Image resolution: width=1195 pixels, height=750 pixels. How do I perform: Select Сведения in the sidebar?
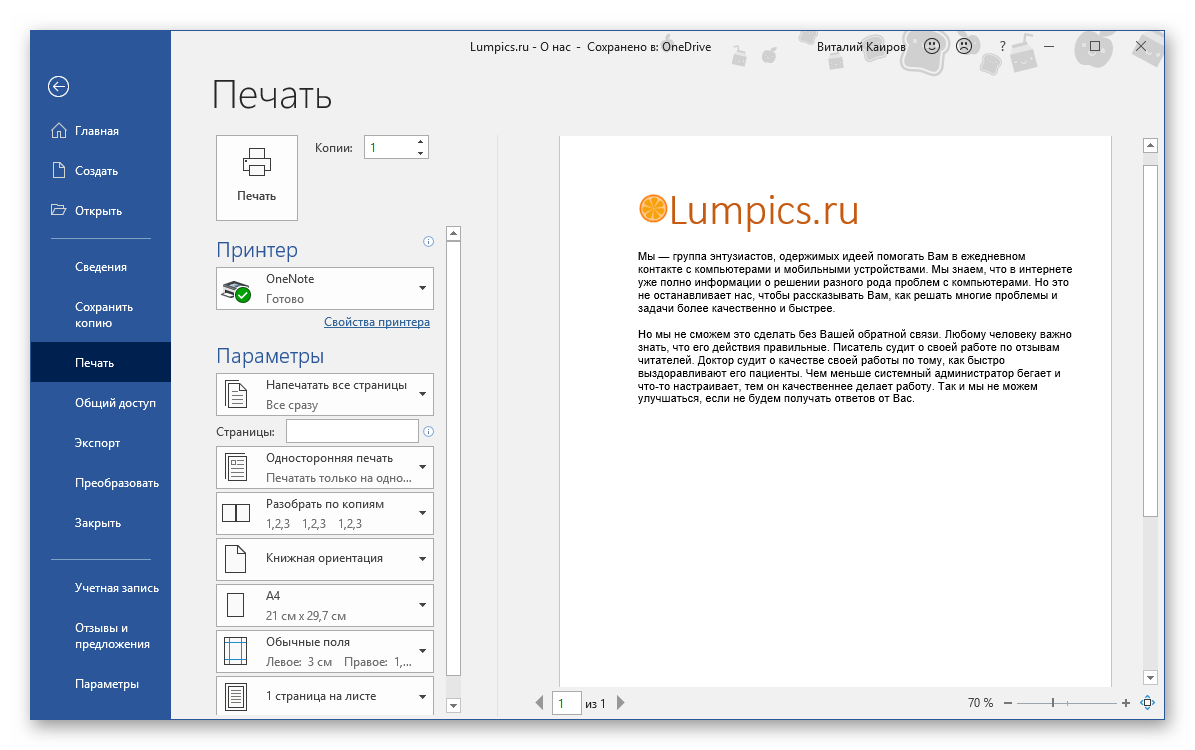tap(100, 267)
